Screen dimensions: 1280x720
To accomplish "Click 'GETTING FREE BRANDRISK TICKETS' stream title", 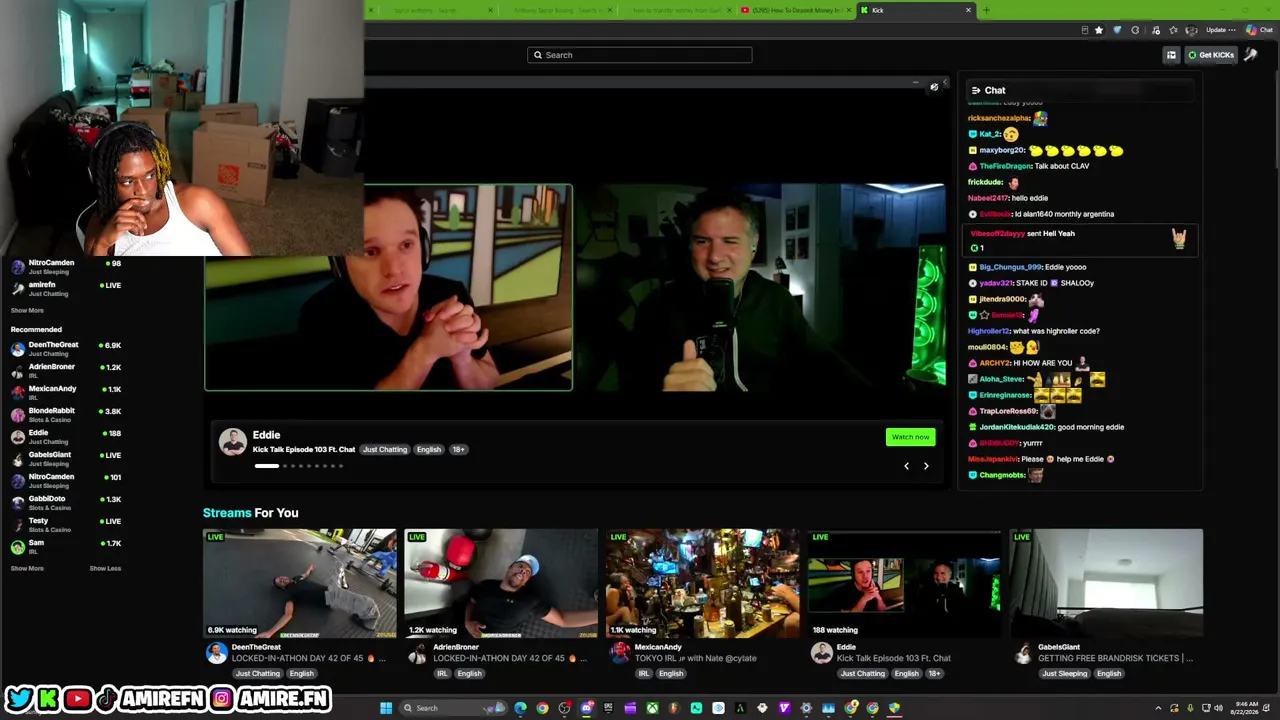I will point(1115,658).
